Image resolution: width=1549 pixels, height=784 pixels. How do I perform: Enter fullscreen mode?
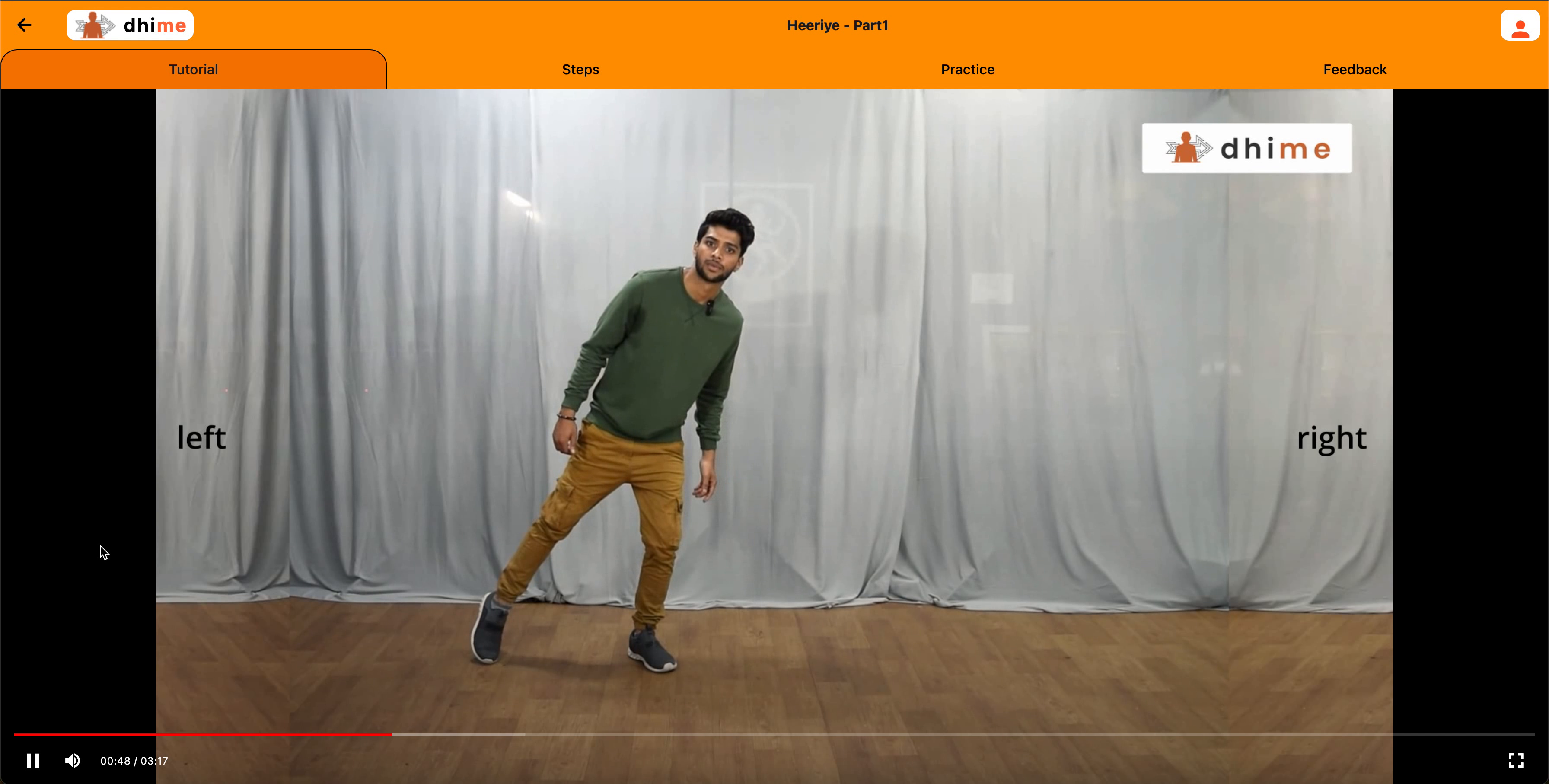[1515, 761]
